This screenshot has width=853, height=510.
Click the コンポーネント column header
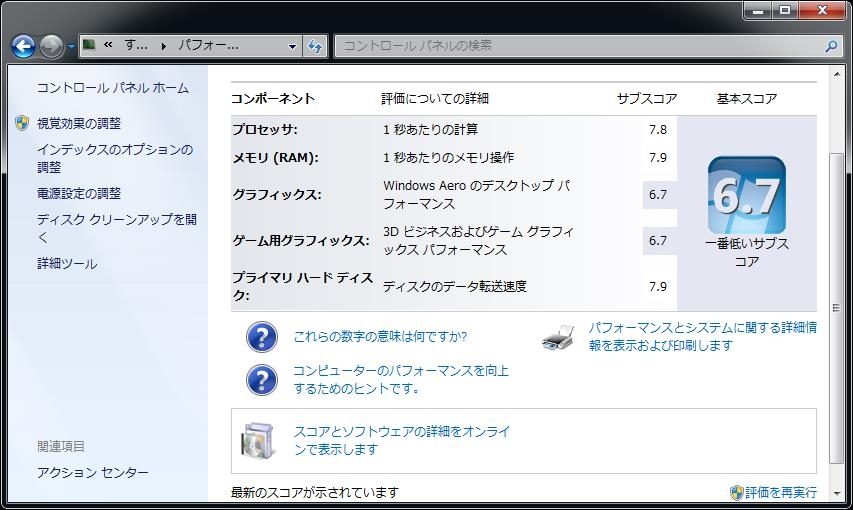(x=273, y=99)
